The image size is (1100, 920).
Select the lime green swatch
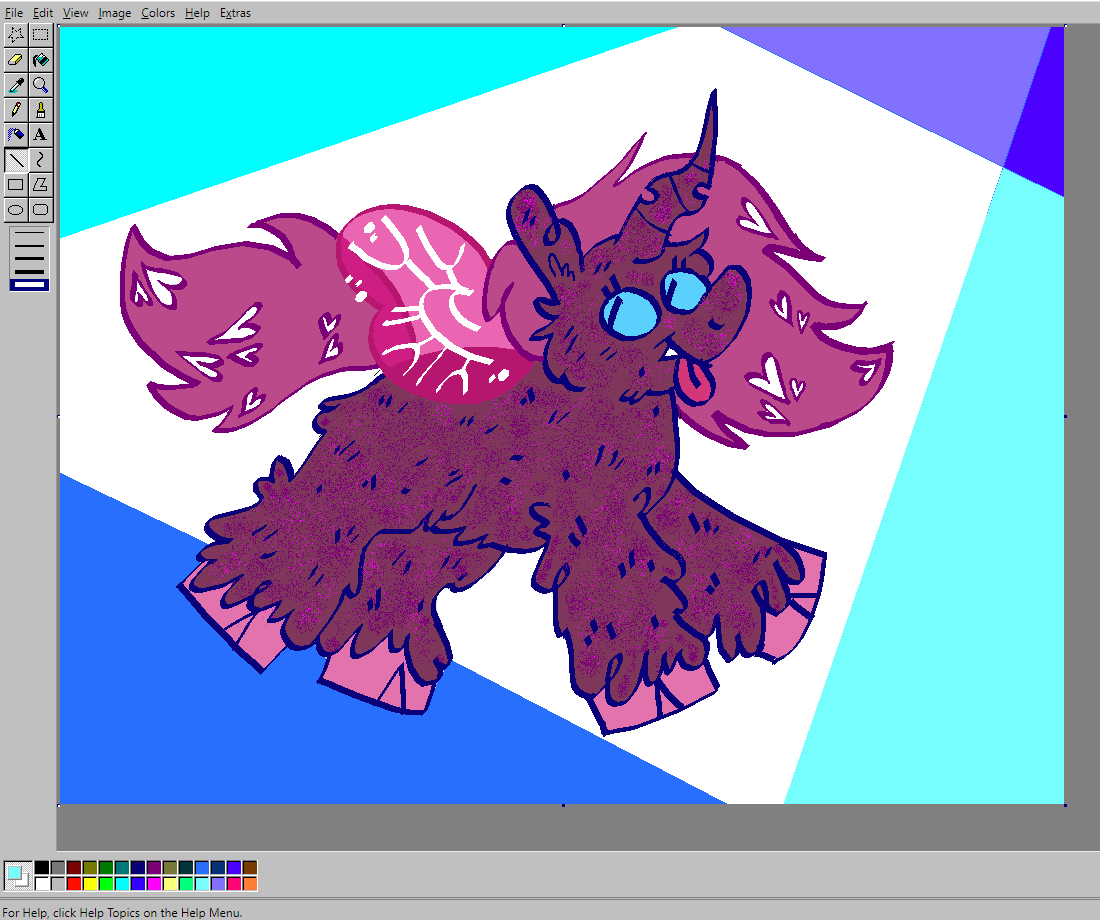coord(106,884)
